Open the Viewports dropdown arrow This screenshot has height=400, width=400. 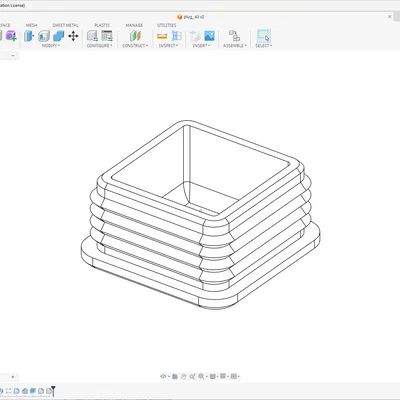[x=239, y=377]
